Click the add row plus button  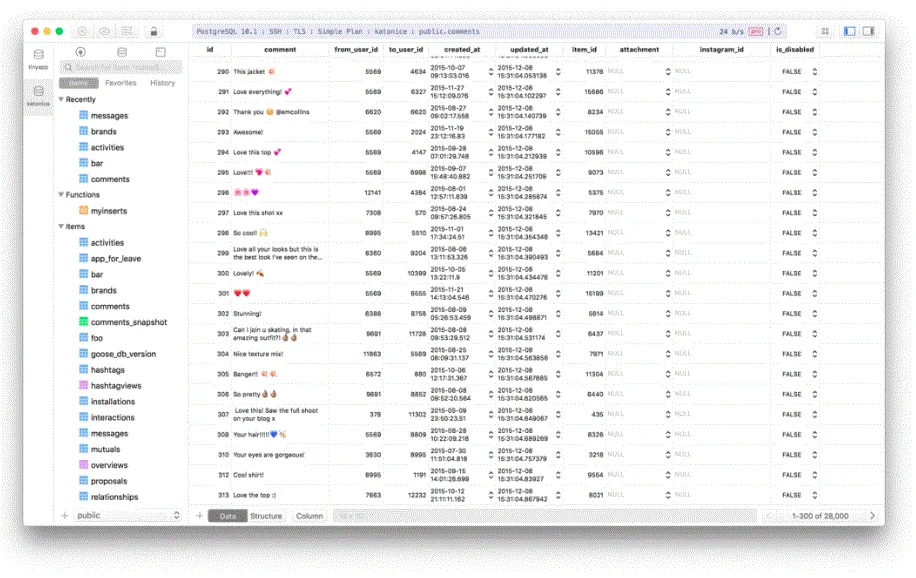click(x=200, y=516)
